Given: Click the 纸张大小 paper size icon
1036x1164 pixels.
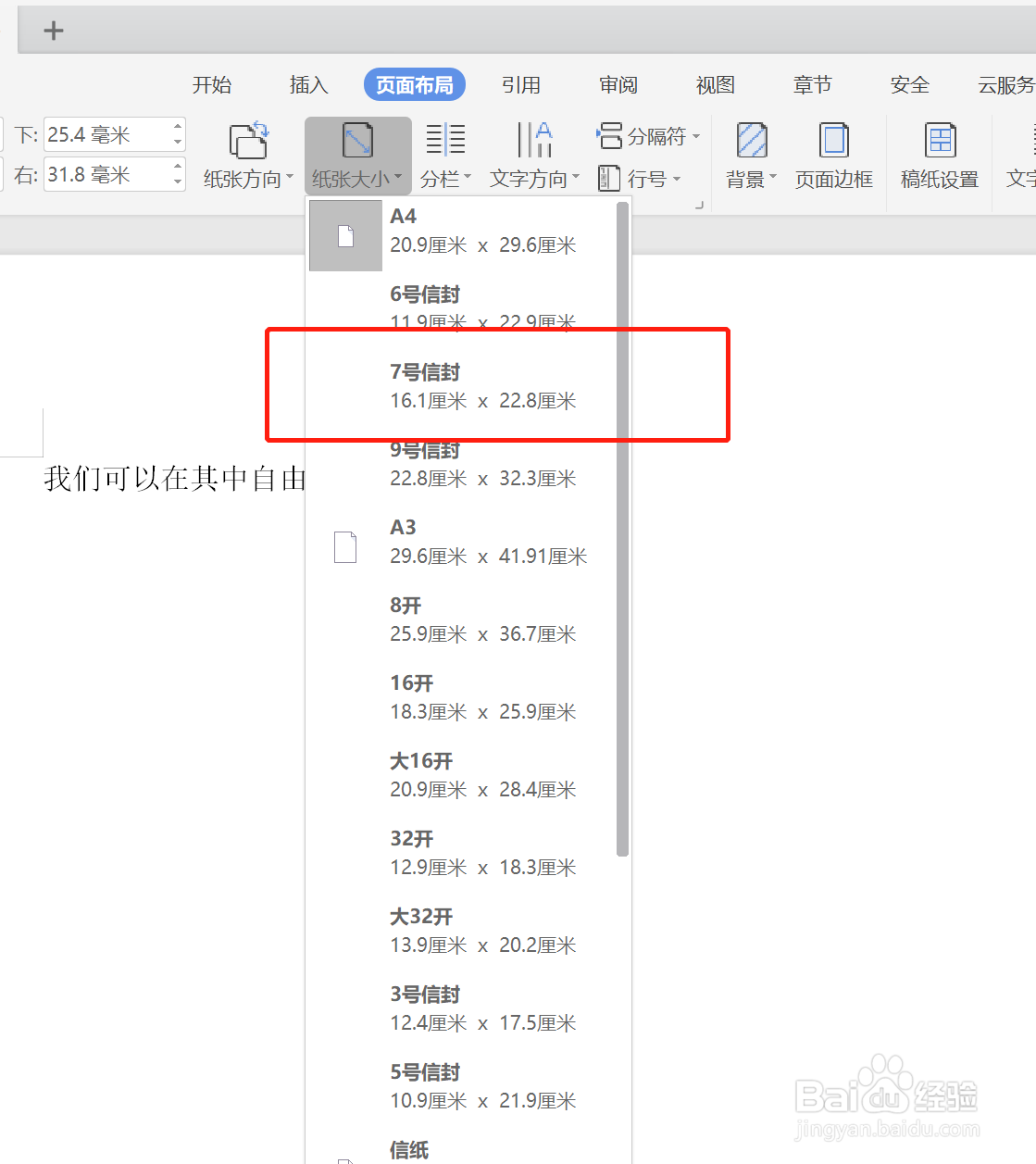Looking at the screenshot, I should coord(357,140).
